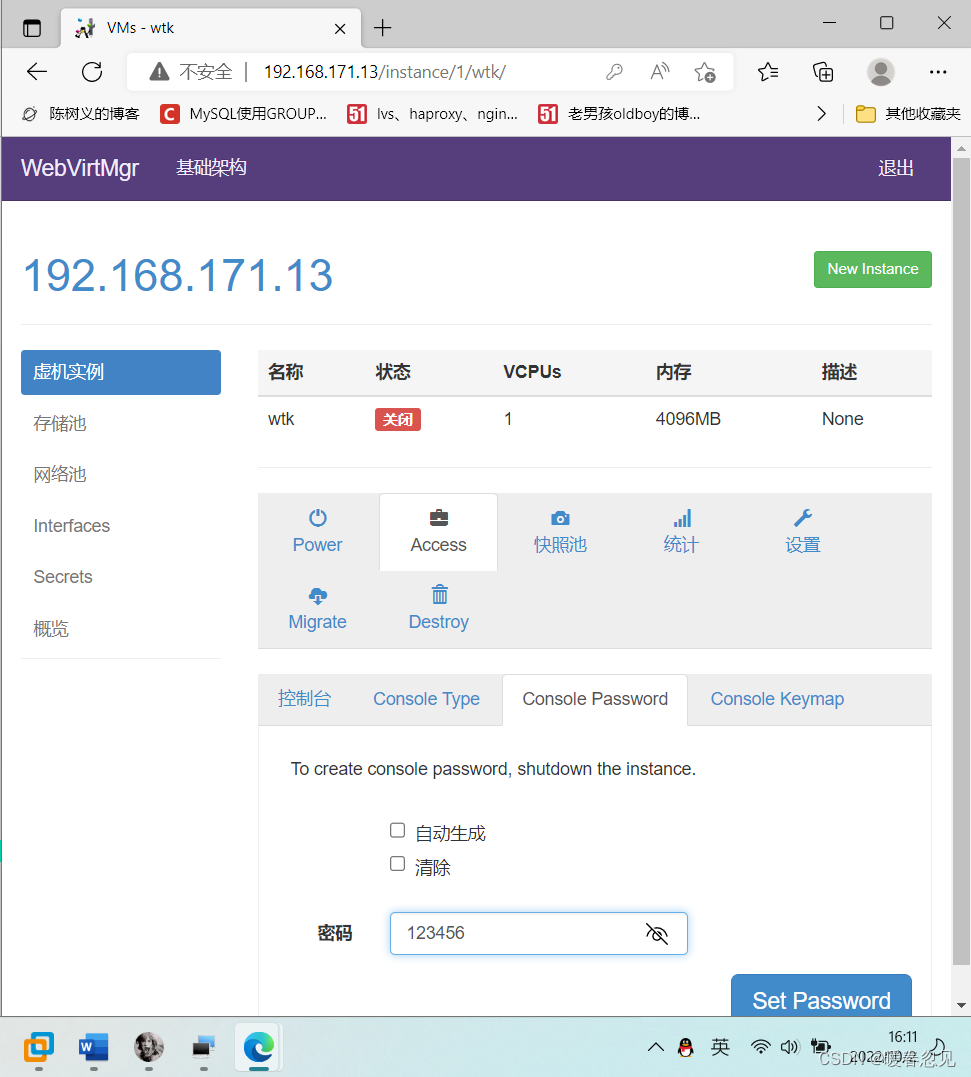This screenshot has width=971, height=1077.
Task: Open the 统计 statistics tab
Action: tap(681, 532)
